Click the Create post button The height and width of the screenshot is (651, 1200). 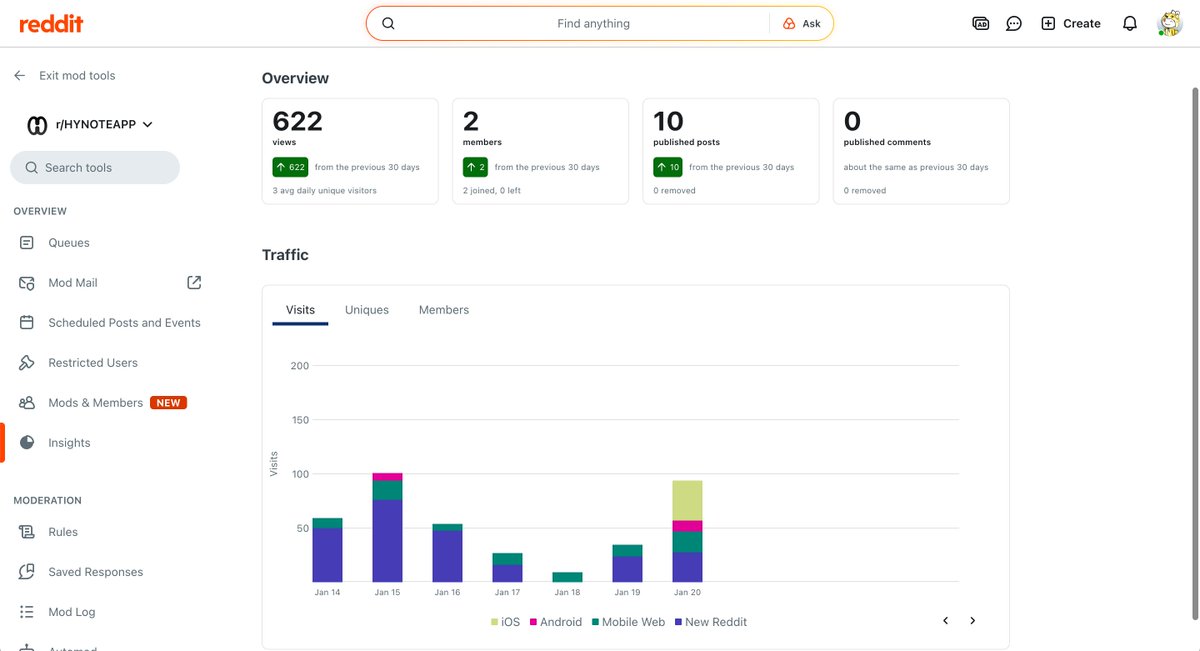(x=1070, y=23)
